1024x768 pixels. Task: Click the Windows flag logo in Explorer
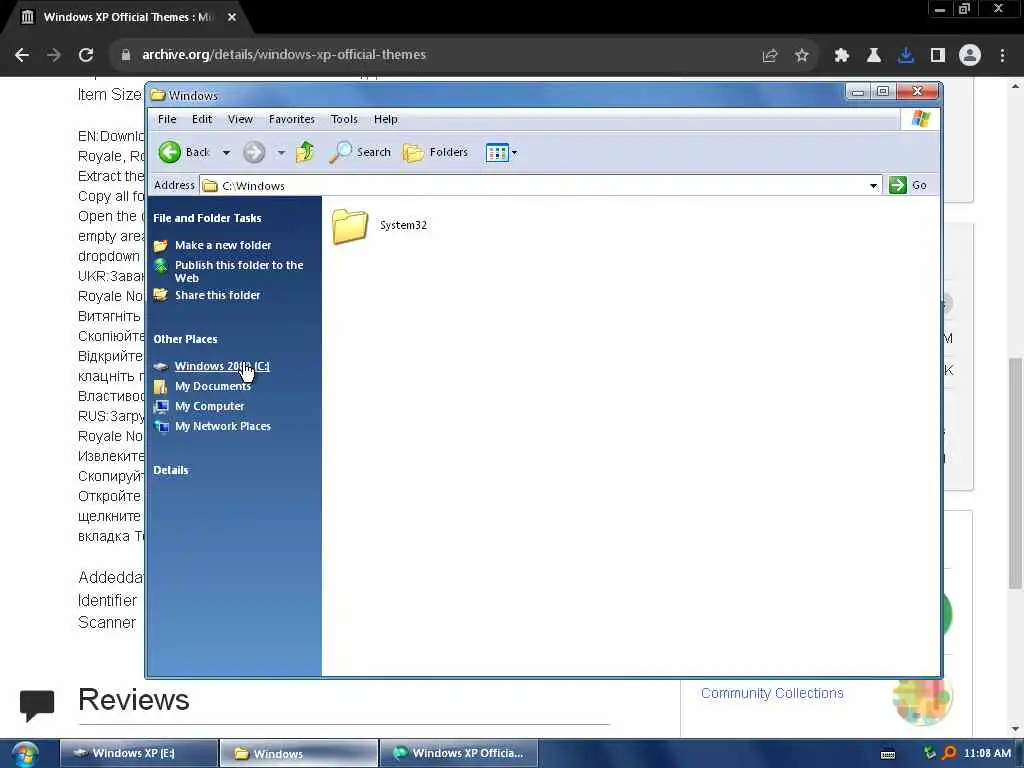[921, 119]
